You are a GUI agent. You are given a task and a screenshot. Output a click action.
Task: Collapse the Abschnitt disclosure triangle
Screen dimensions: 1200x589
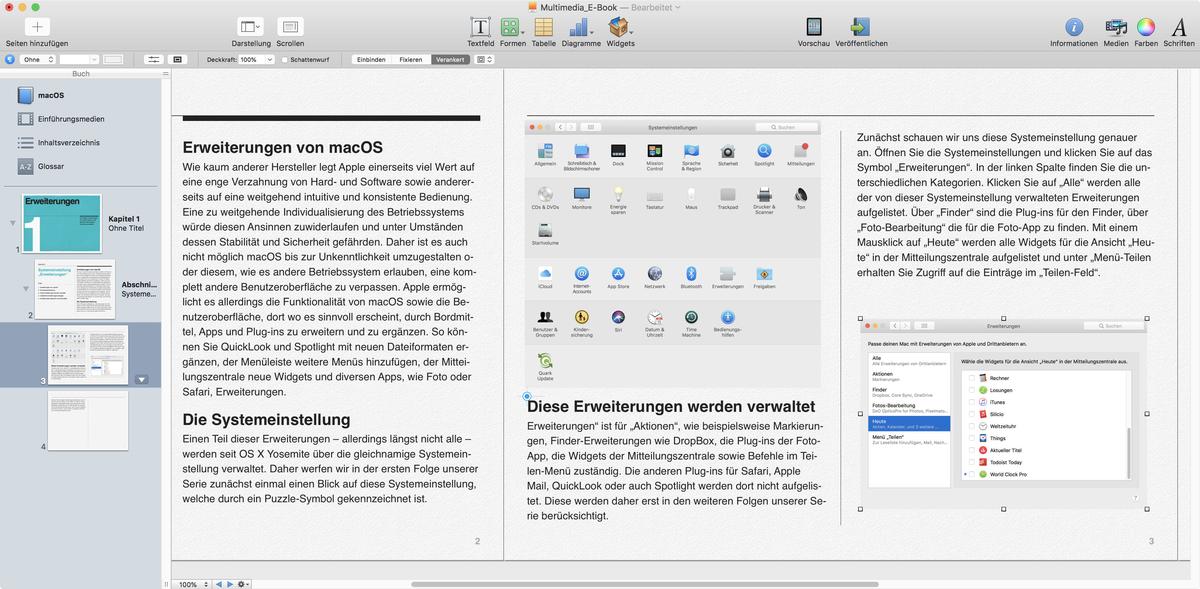[27, 289]
